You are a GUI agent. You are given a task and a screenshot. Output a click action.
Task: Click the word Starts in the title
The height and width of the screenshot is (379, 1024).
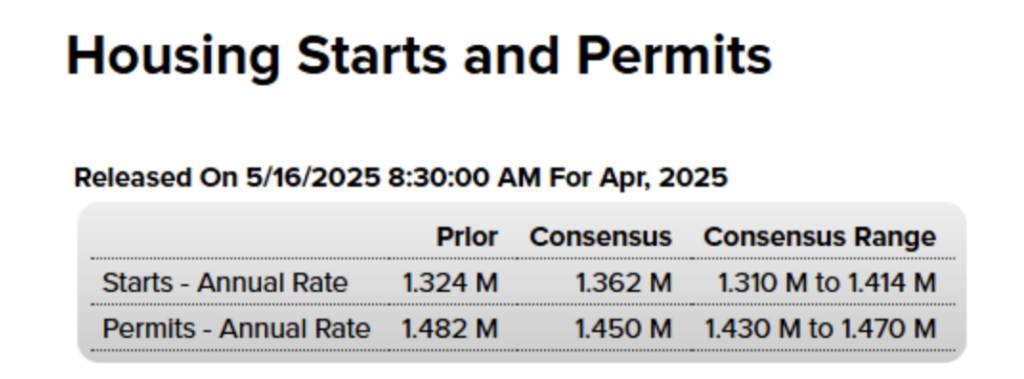tap(372, 56)
